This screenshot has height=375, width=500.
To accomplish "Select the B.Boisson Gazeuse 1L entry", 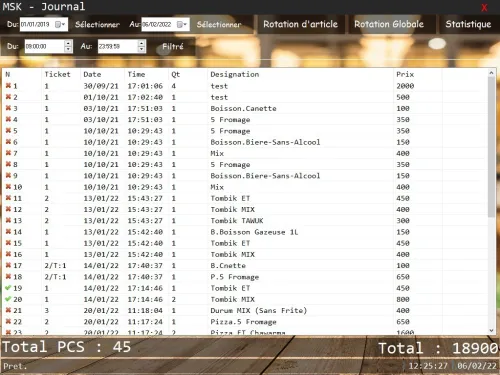I will click(x=254, y=232).
